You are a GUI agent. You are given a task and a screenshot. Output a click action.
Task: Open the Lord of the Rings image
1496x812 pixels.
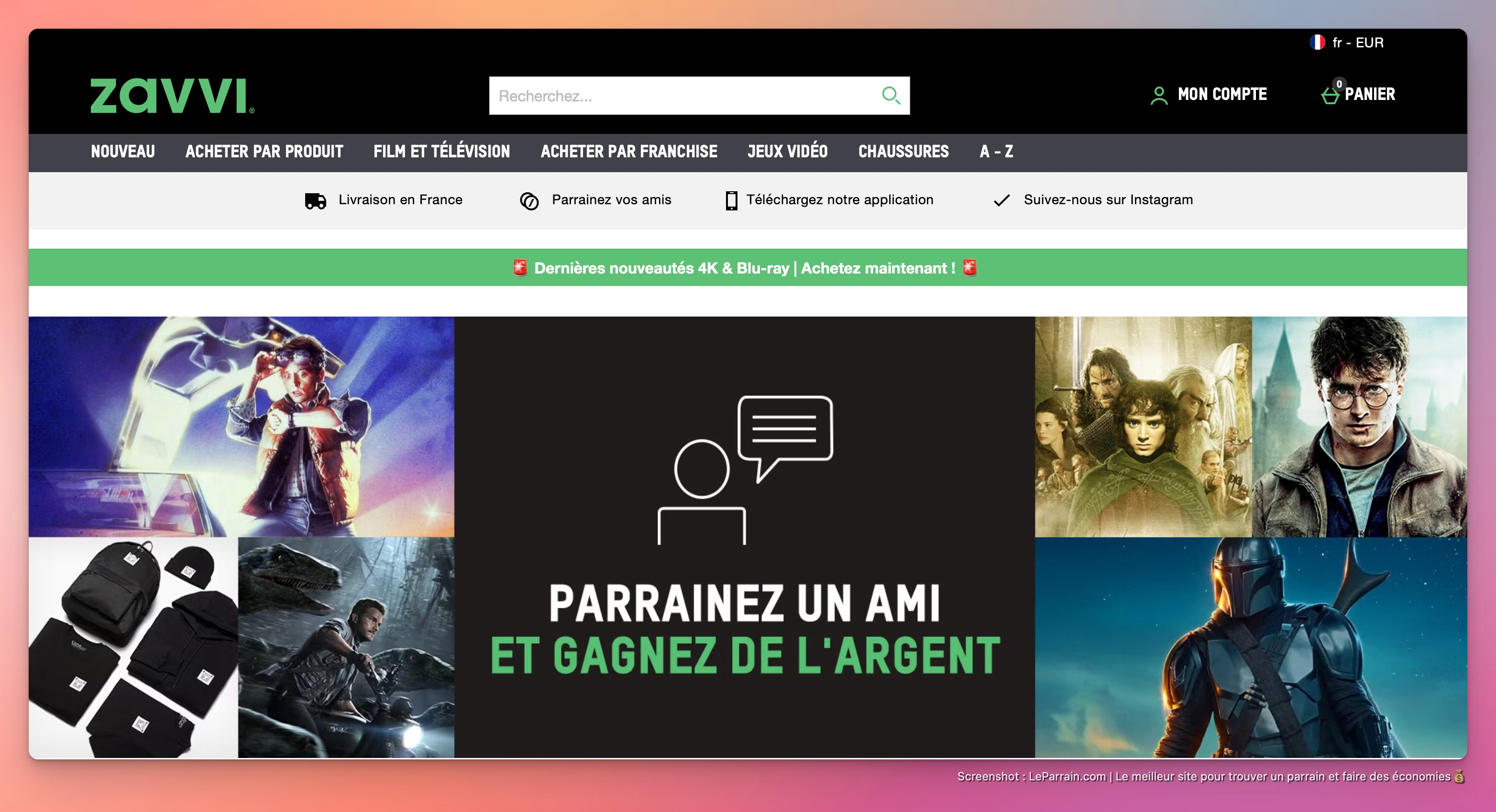coord(1143,427)
